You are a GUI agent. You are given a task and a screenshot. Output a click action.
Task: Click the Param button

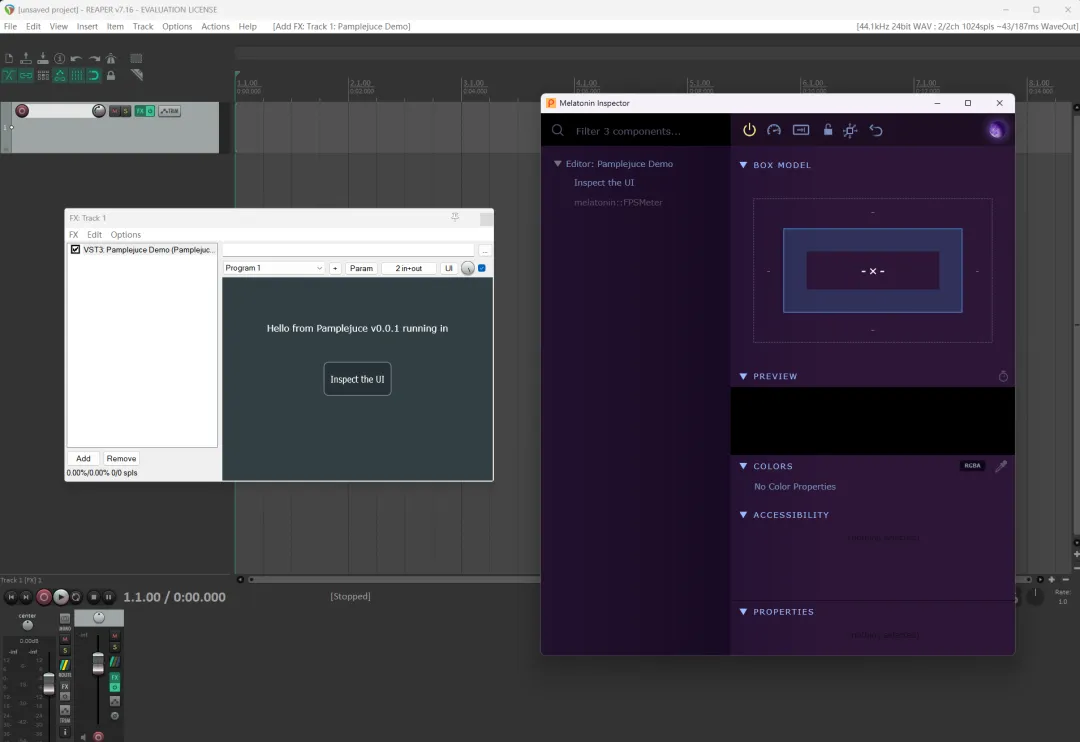point(361,268)
